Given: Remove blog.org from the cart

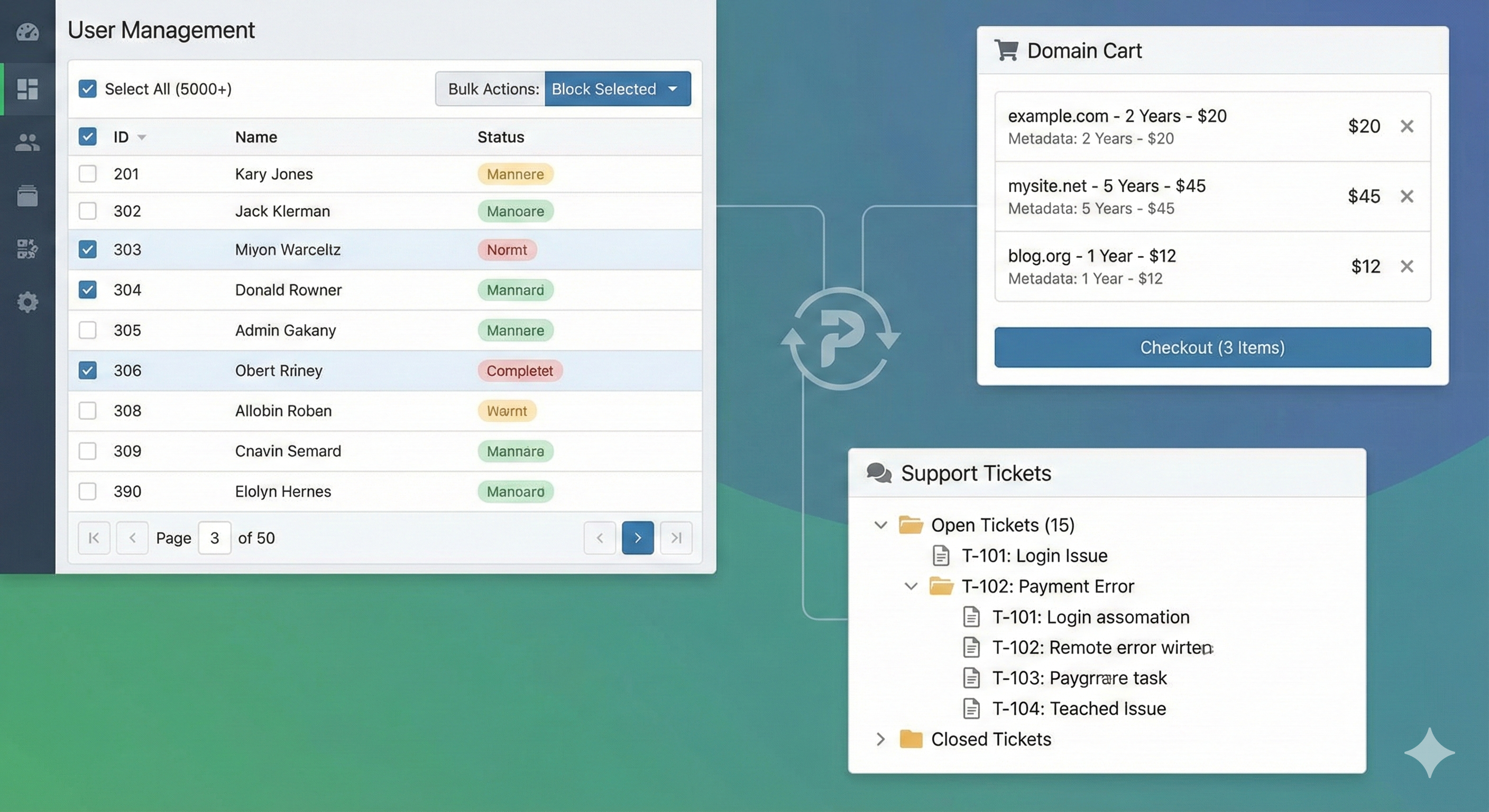Looking at the screenshot, I should point(1407,266).
